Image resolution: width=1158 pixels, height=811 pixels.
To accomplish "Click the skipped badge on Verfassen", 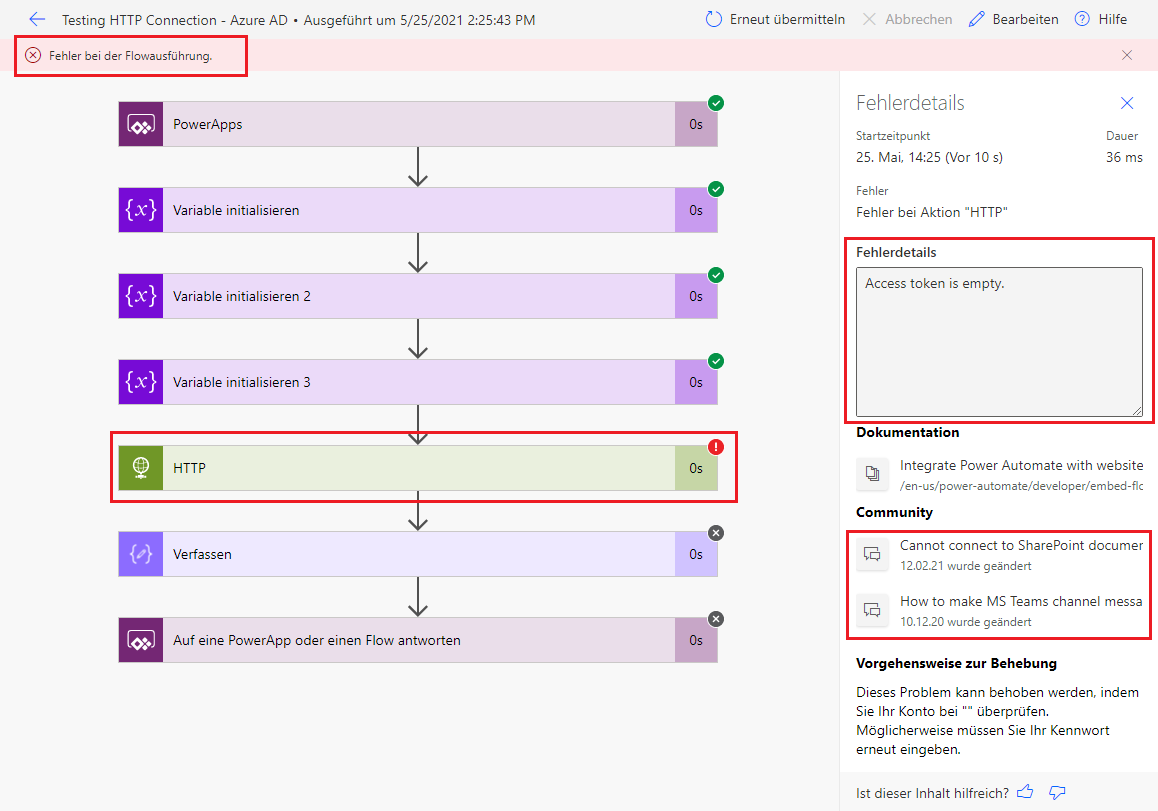I will point(716,533).
